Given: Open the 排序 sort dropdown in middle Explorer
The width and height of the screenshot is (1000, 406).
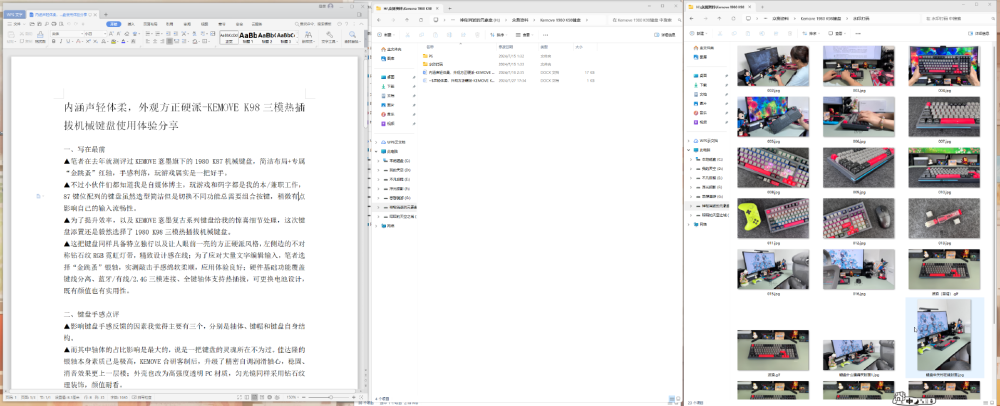Looking at the screenshot, I should click(499, 35).
